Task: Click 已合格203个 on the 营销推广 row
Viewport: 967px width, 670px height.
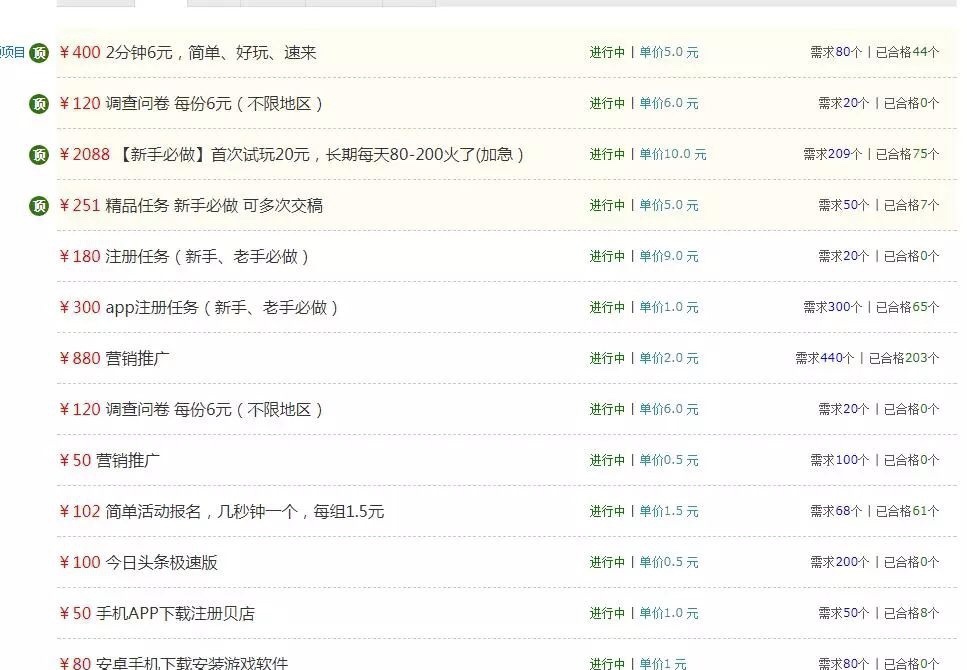Action: click(903, 358)
